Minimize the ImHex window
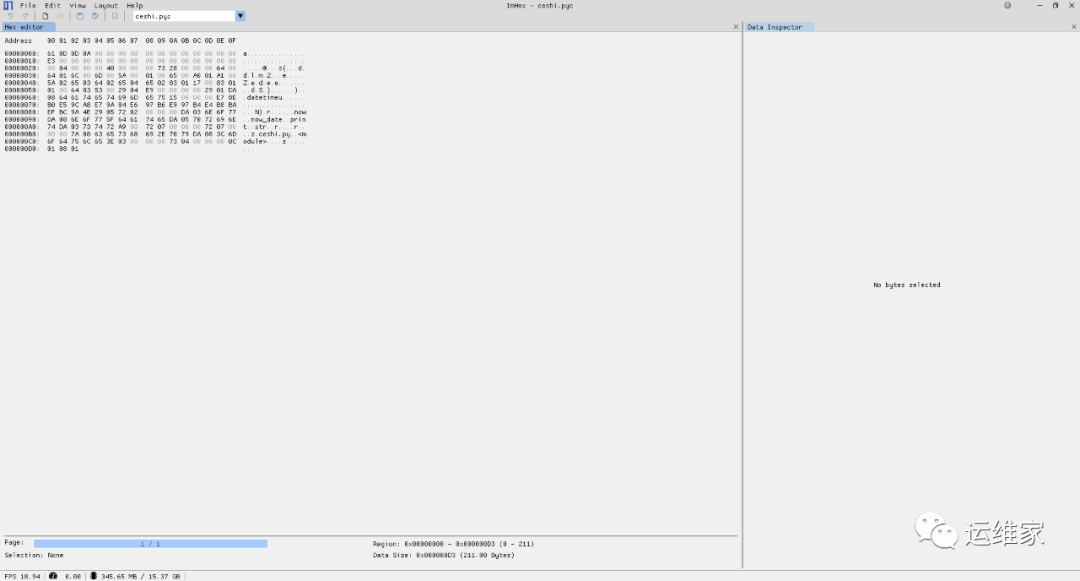Image resolution: width=1080 pixels, height=581 pixels. coord(1039,6)
